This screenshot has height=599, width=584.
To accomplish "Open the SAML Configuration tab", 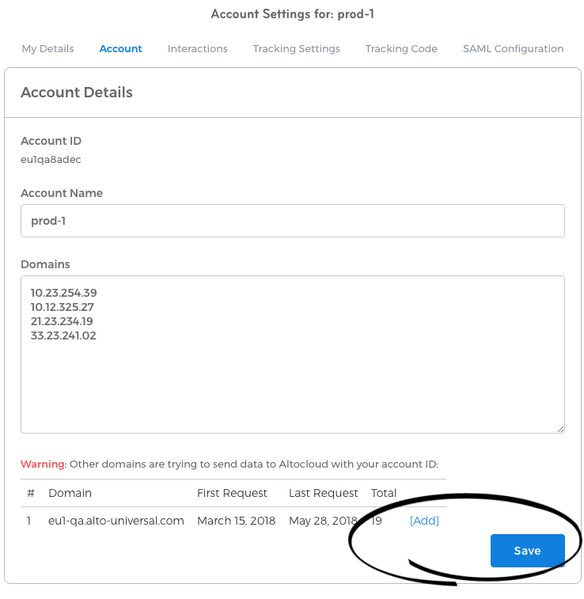I will 513,49.
